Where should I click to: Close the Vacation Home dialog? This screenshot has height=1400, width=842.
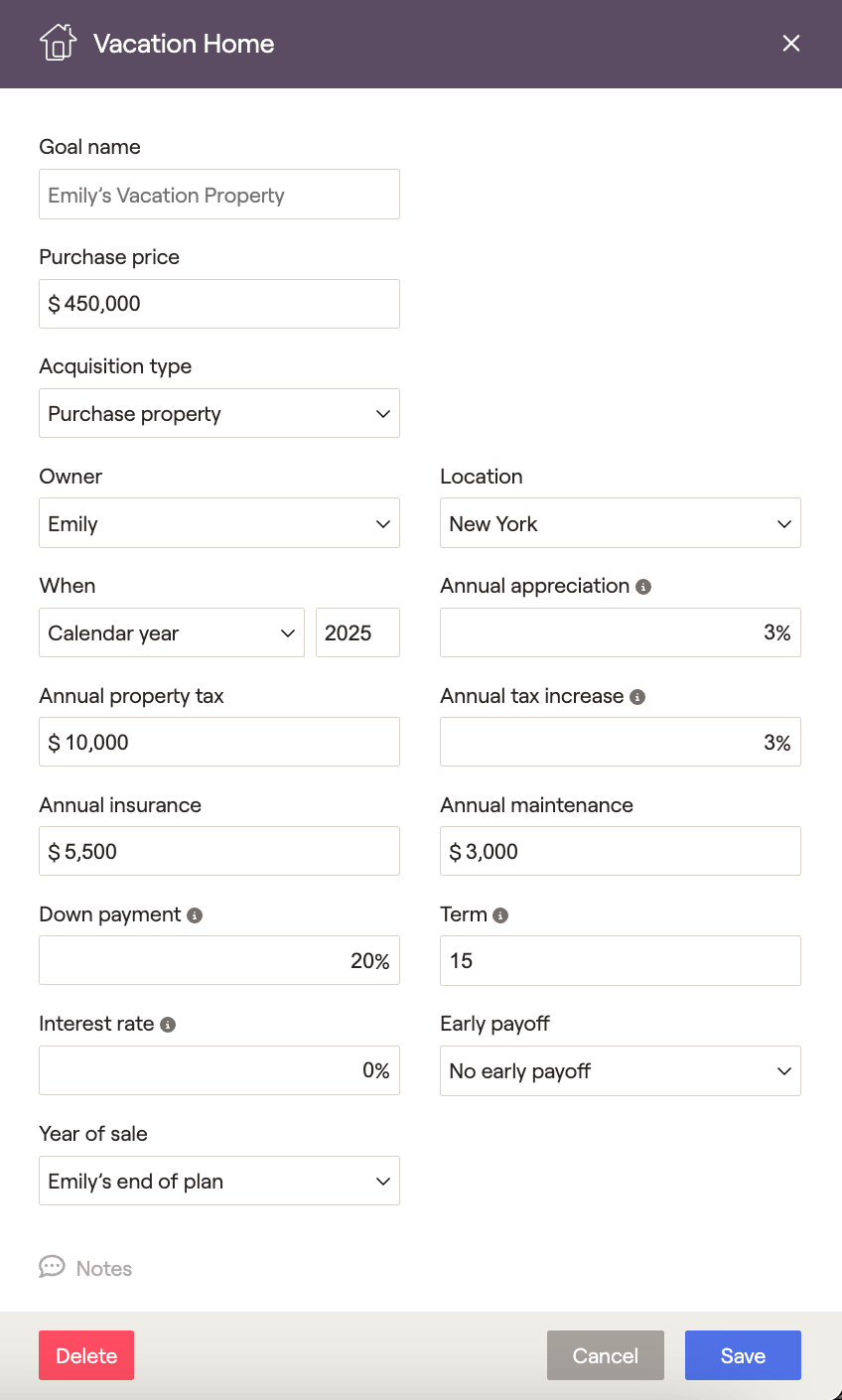pyautogui.click(x=790, y=44)
